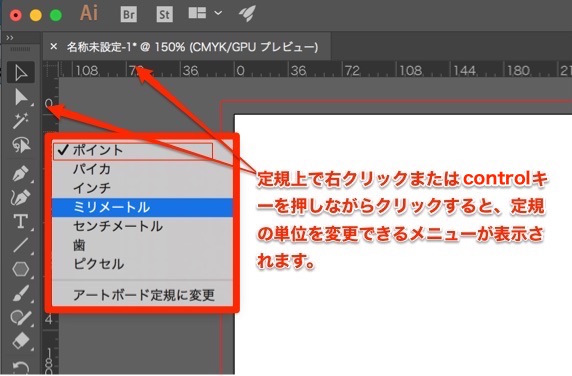Close the 名称未設定-1 document tab
The image size is (572, 376).
pyautogui.click(x=54, y=46)
